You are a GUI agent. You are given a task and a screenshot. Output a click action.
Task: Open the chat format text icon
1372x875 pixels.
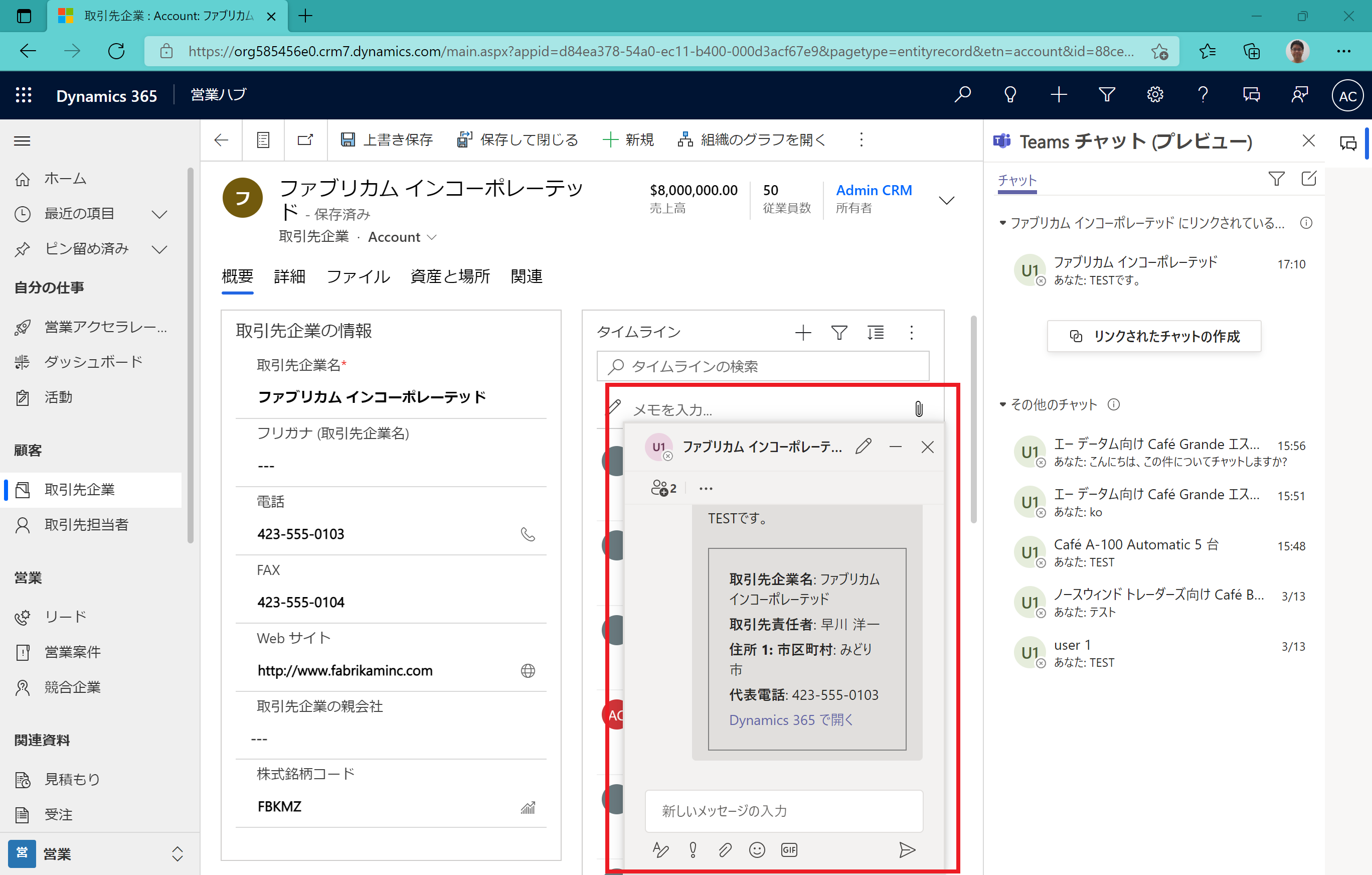(x=660, y=850)
